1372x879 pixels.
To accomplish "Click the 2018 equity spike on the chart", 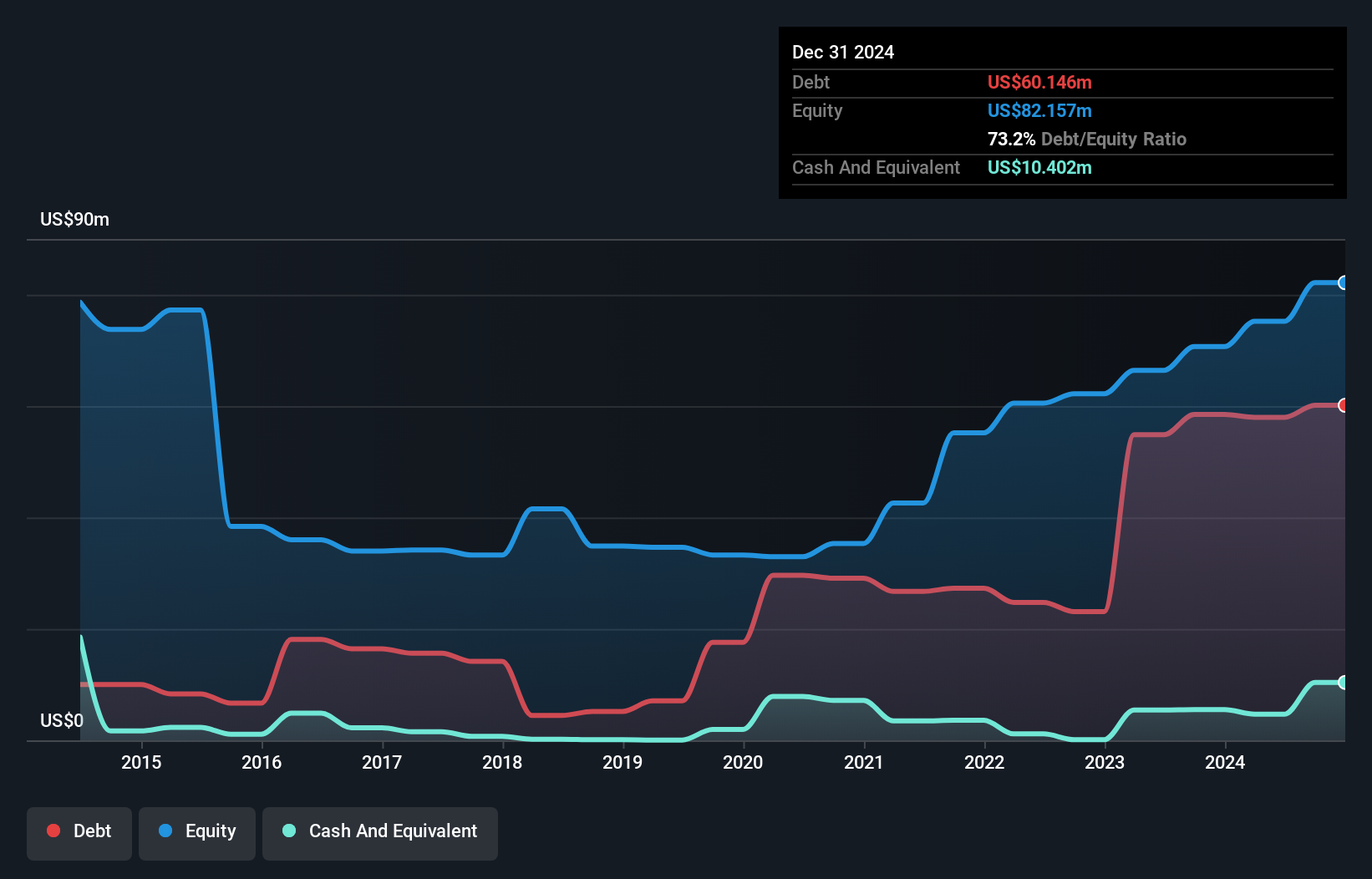I will [546, 510].
